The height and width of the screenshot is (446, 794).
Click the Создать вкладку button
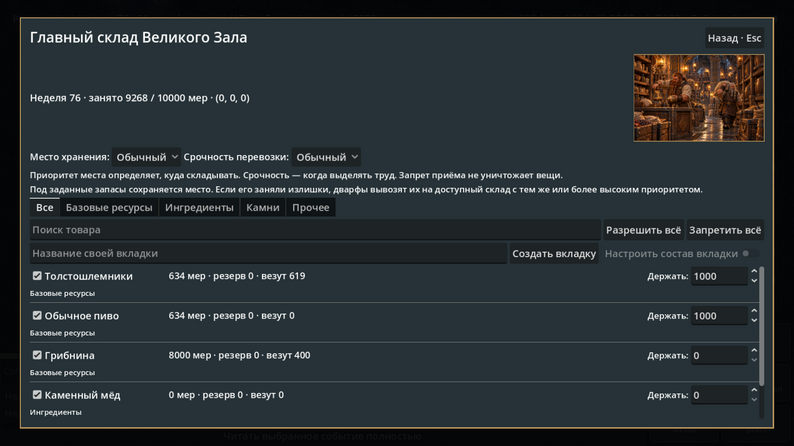[x=553, y=254]
